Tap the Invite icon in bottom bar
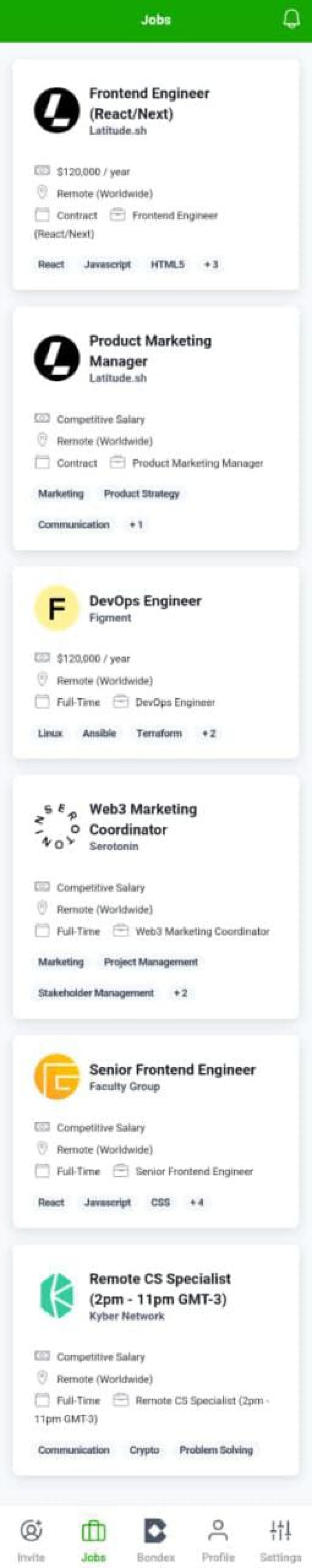The height and width of the screenshot is (1568, 312). click(31, 1530)
